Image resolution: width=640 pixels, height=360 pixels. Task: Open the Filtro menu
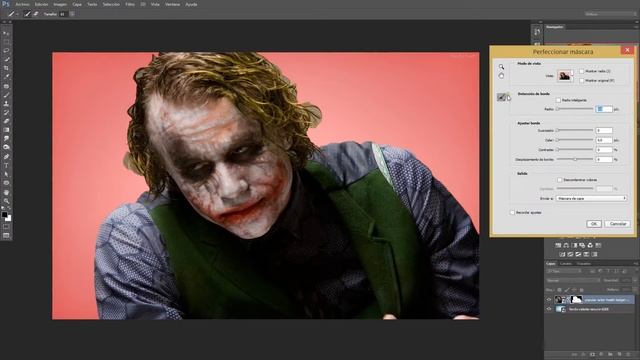pyautogui.click(x=130, y=4)
